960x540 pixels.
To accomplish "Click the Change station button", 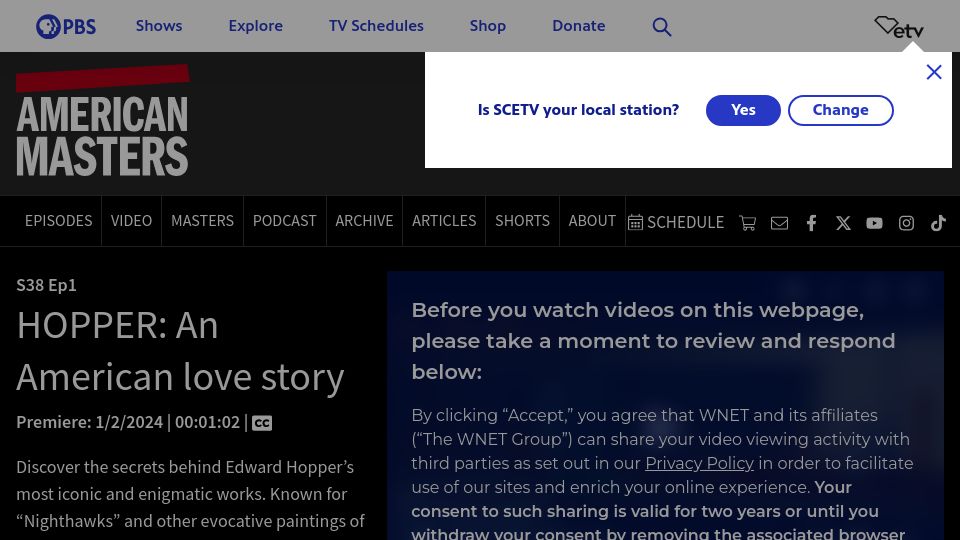I will point(841,110).
